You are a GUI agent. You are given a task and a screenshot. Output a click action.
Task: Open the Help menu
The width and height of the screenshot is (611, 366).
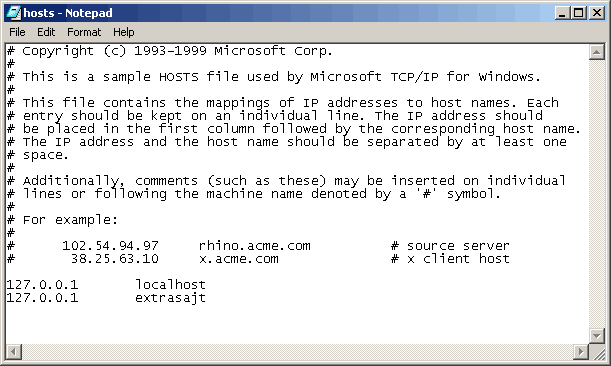(124, 32)
